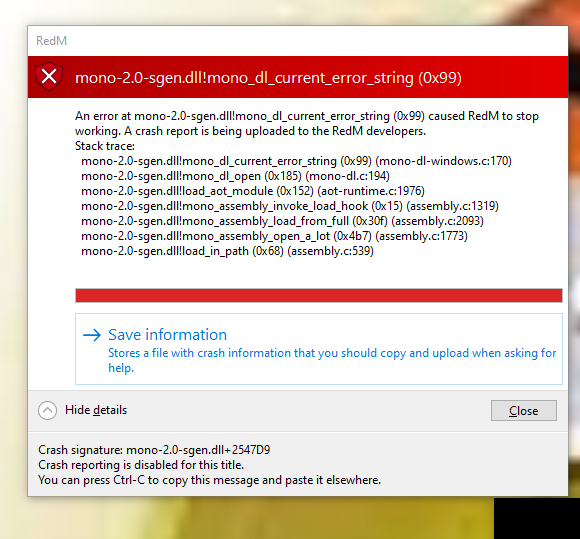Viewport: 580px width, 539px height.
Task: Select the mono_dl_open stack trace line
Action: 235,176
